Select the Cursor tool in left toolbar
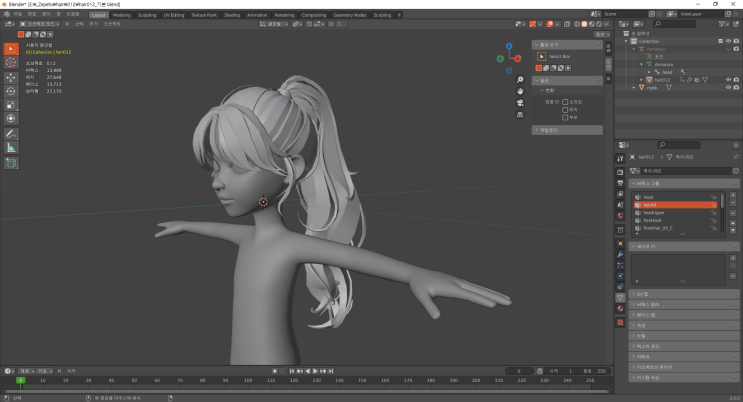This screenshot has width=743, height=402. click(x=11, y=62)
